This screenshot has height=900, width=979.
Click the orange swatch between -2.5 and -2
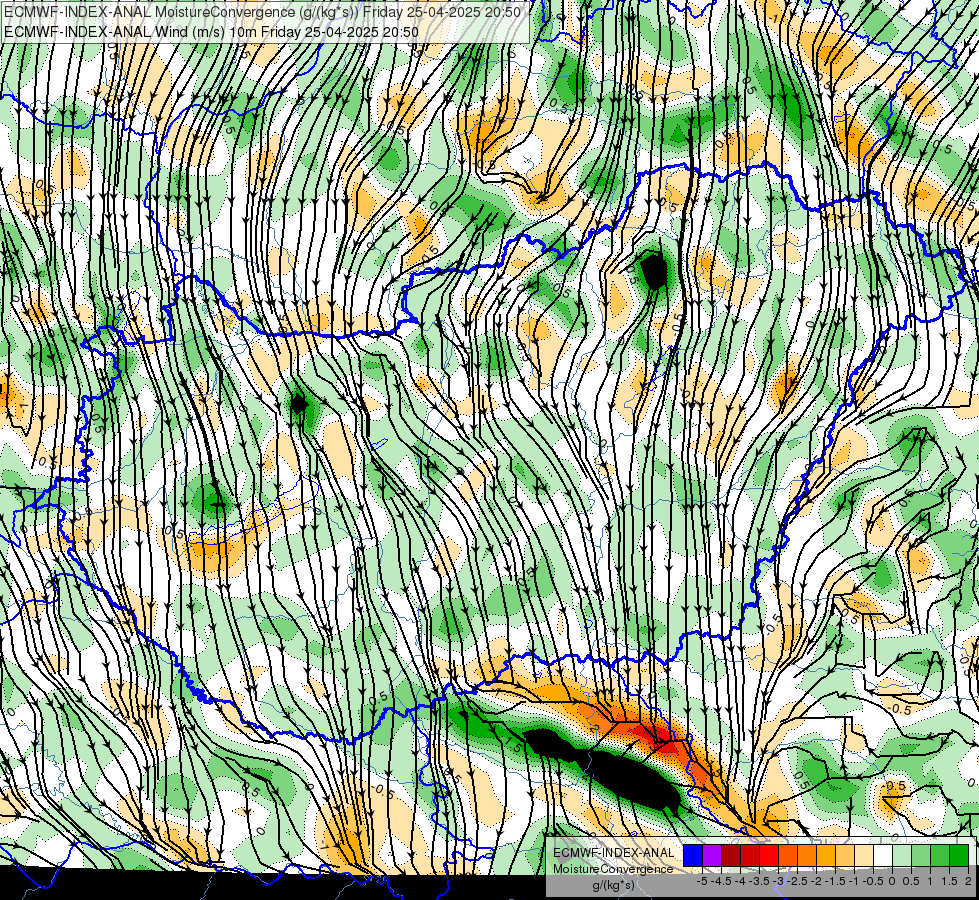807,855
